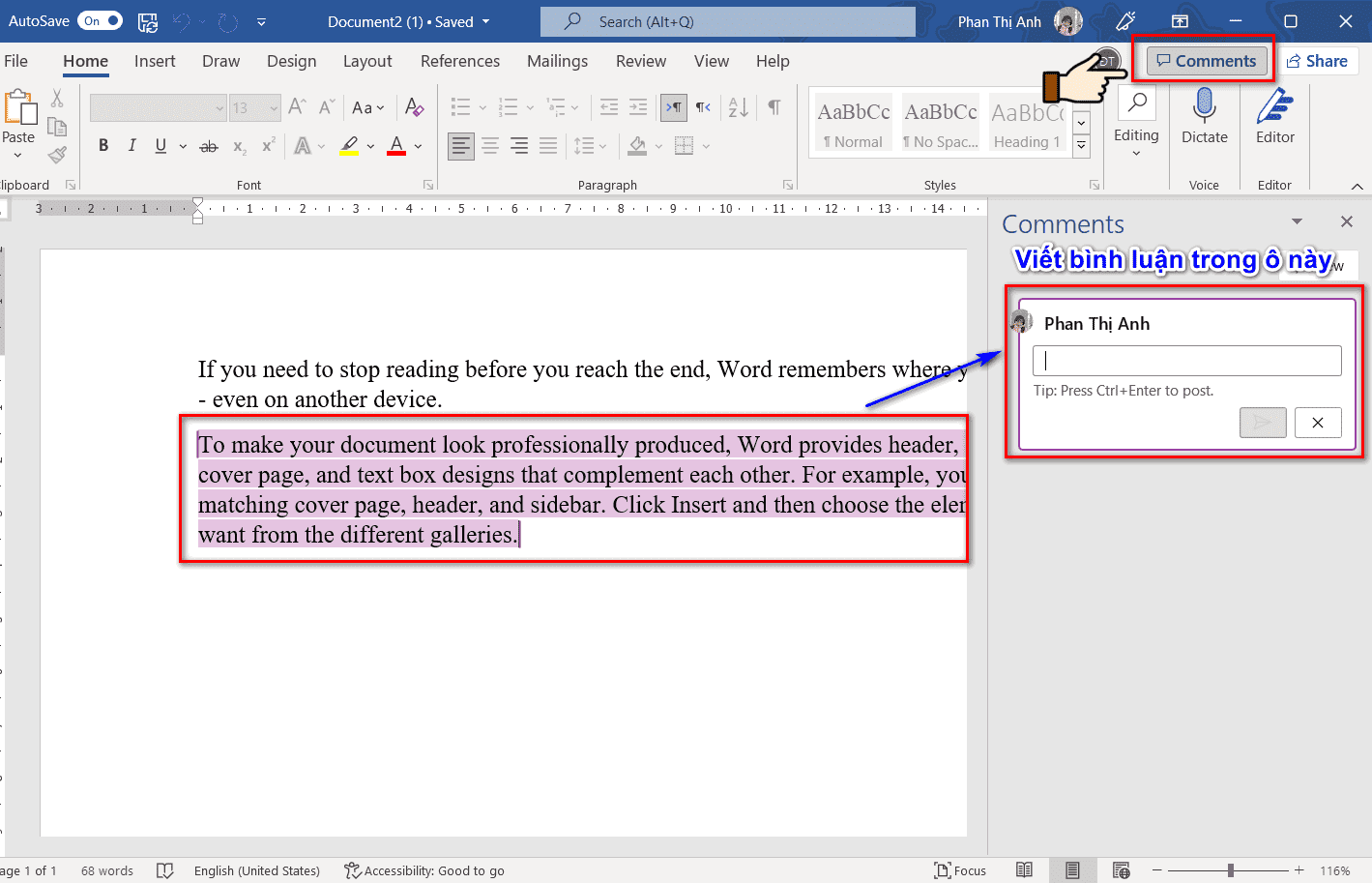Click the Search box in title bar

[728, 21]
